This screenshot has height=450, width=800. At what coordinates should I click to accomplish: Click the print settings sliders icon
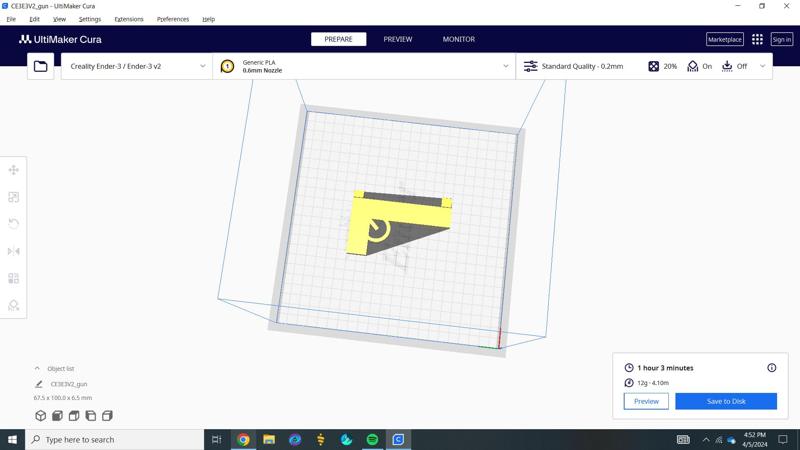coord(531,66)
